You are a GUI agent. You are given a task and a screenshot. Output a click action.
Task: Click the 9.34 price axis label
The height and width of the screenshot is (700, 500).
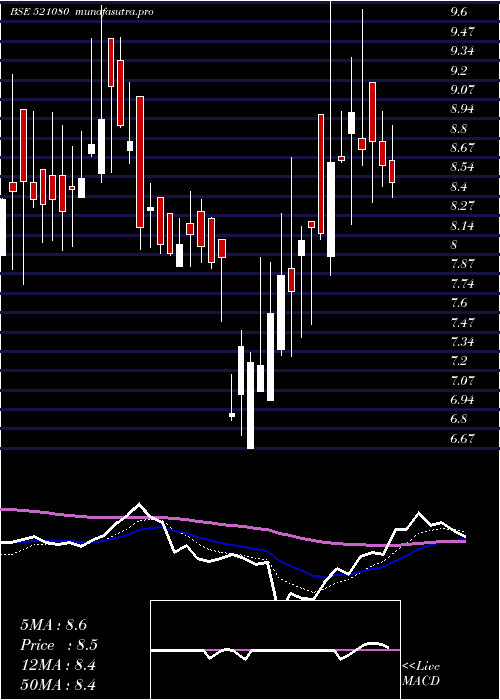point(462,51)
